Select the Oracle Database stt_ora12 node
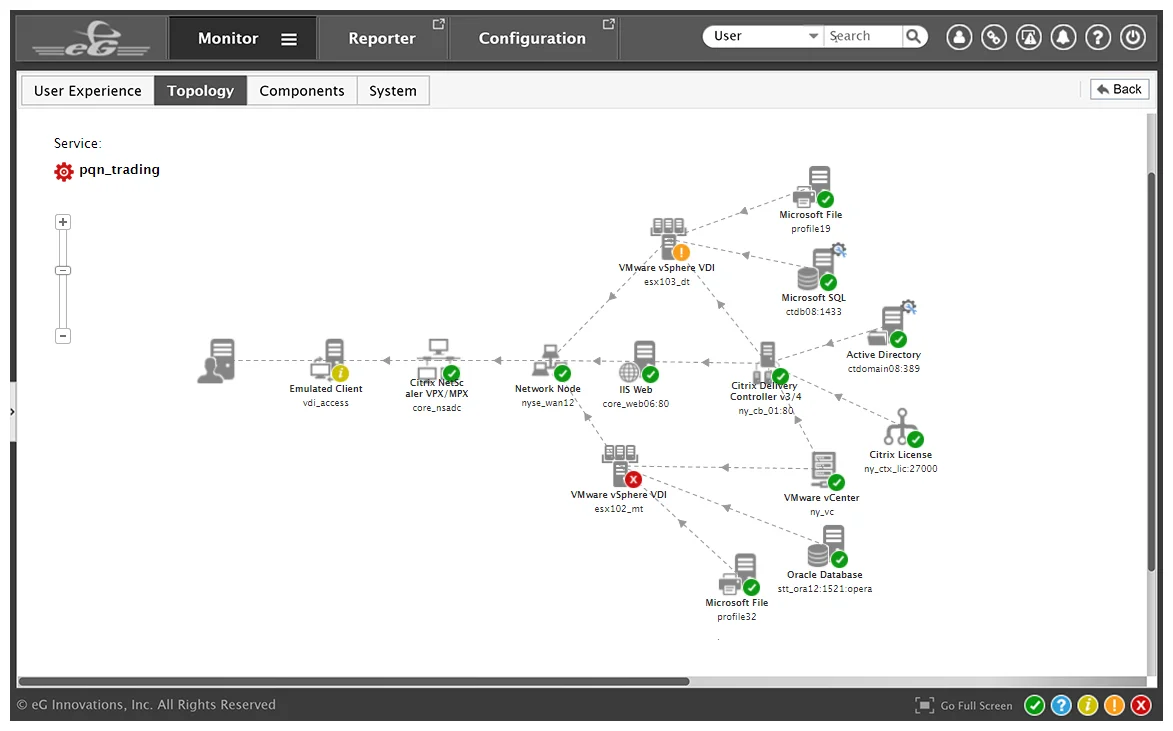This screenshot has height=731, width=1173. click(x=827, y=547)
